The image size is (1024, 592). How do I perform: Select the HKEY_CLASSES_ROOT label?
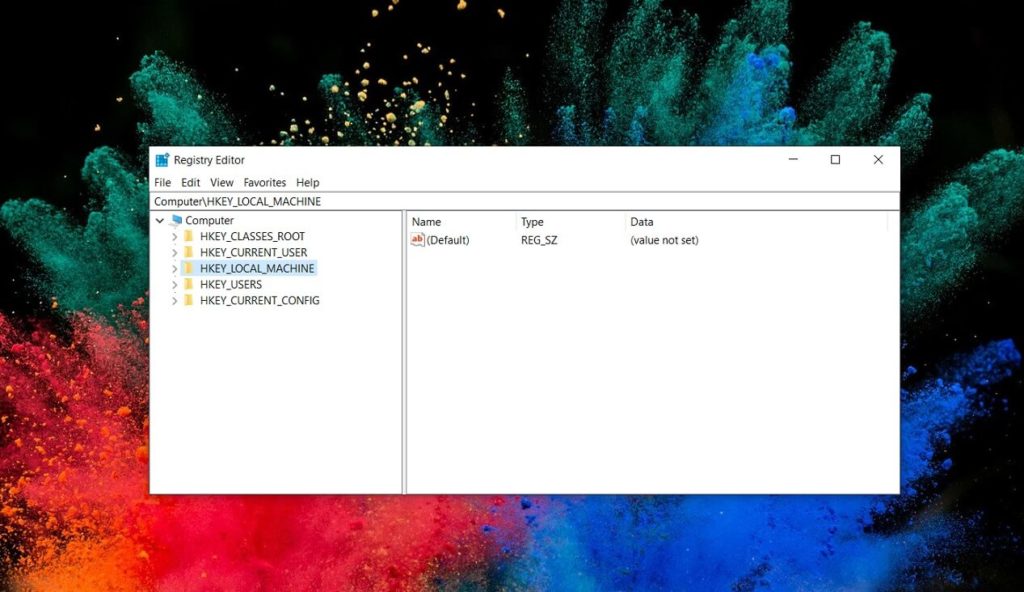click(x=252, y=236)
